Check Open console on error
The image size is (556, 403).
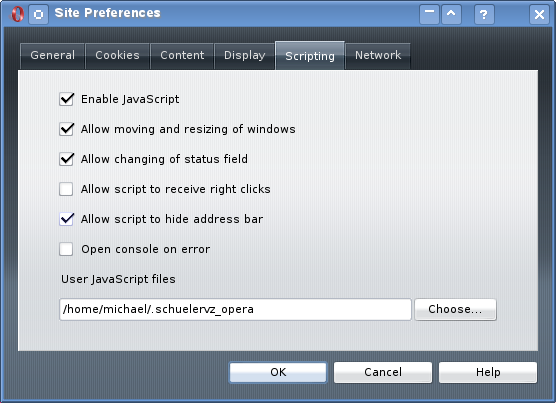click(x=66, y=249)
